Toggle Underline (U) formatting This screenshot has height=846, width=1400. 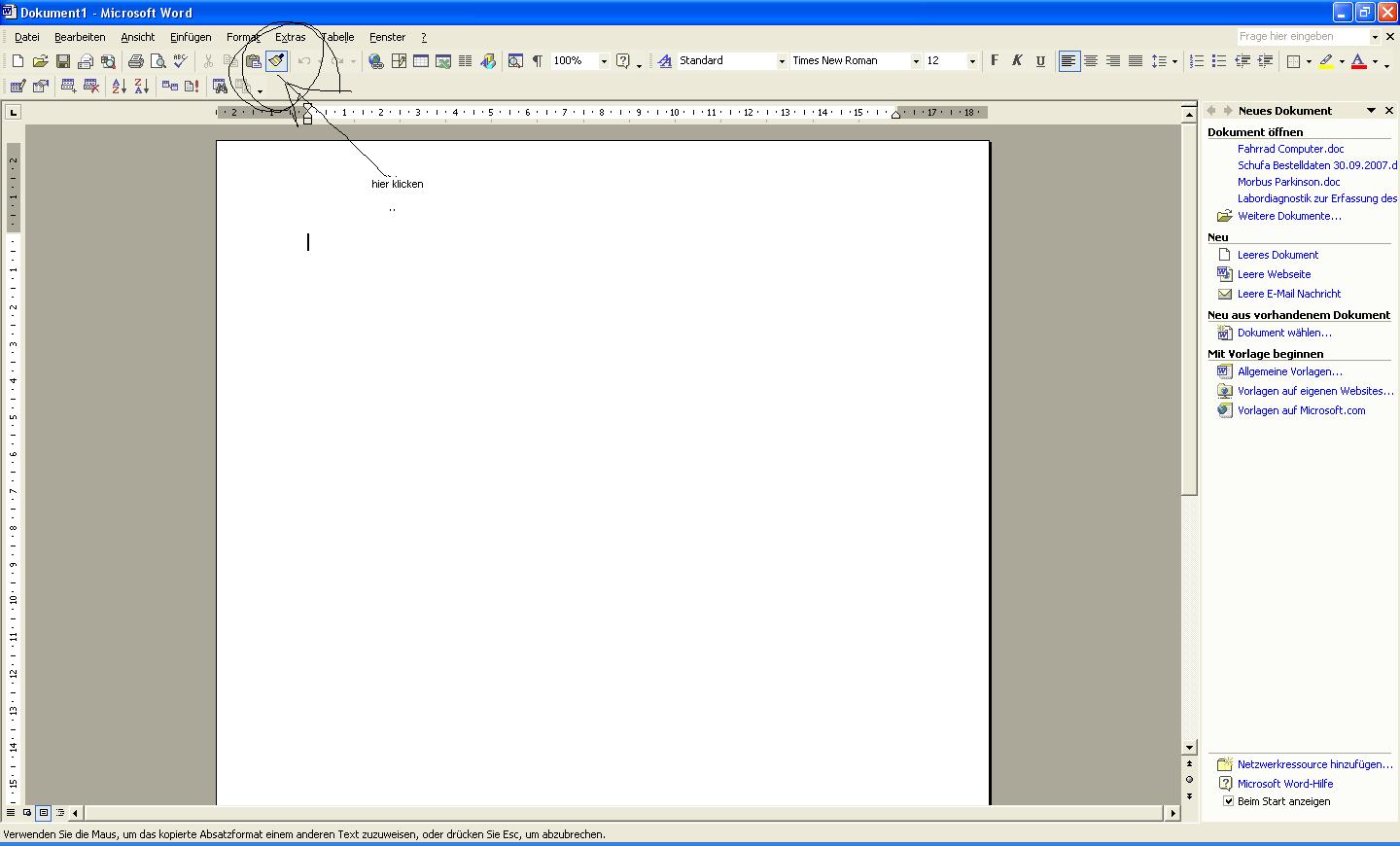click(1040, 61)
